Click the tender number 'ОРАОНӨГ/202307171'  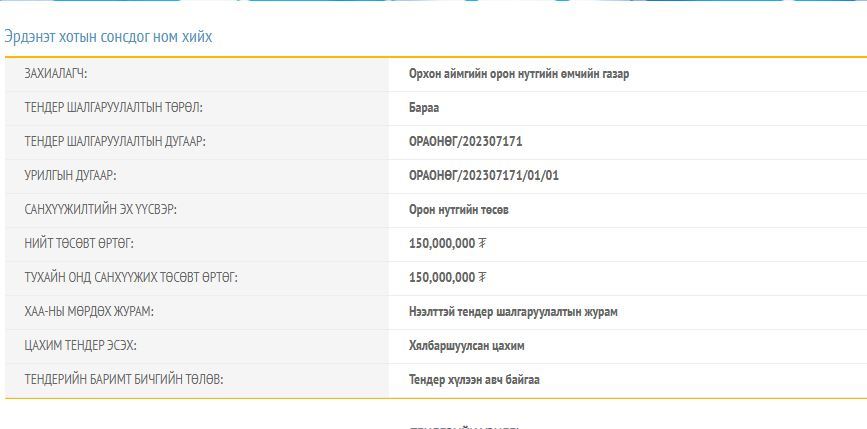[x=466, y=142]
